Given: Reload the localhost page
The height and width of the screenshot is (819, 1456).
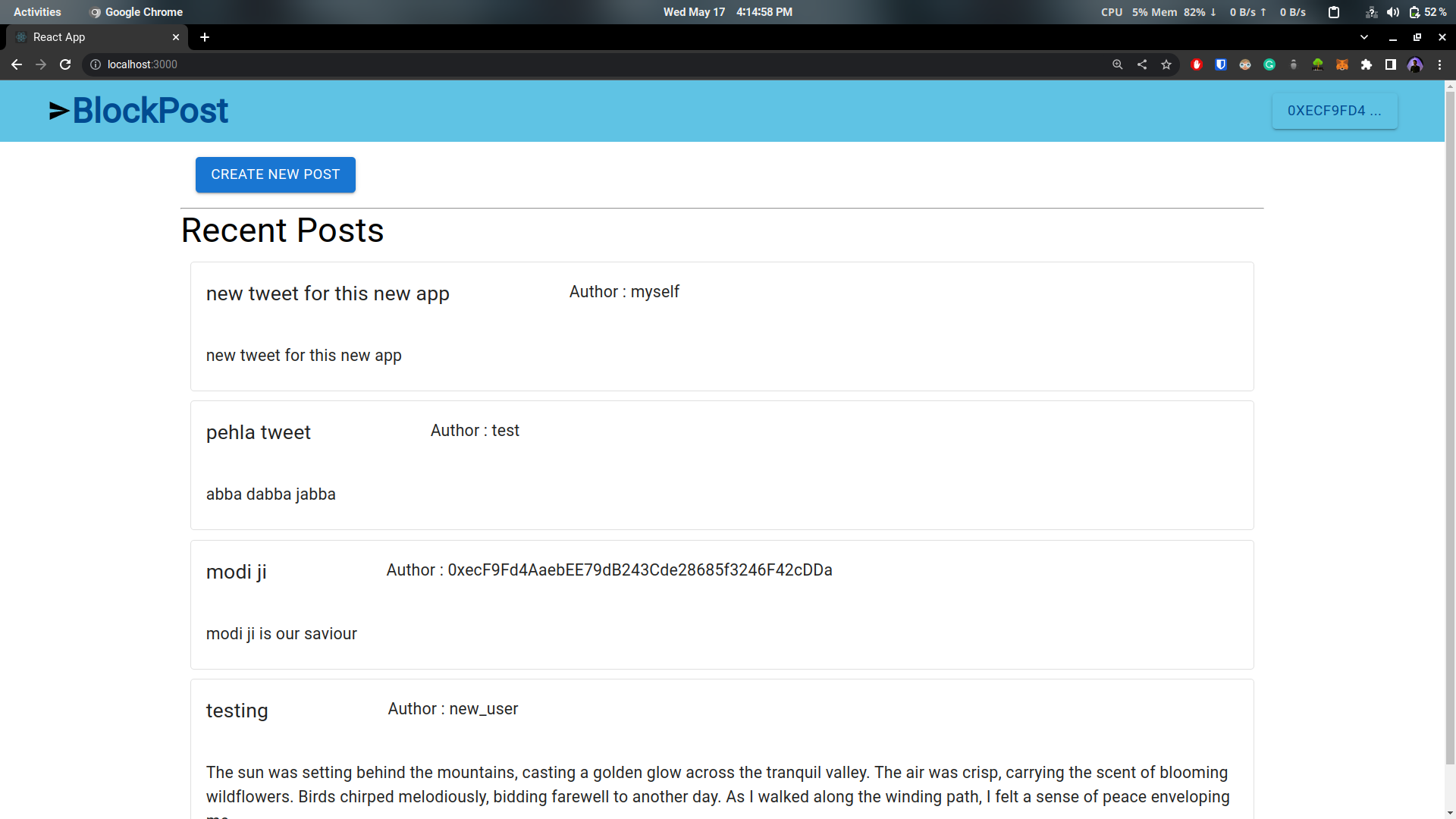Looking at the screenshot, I should 65,65.
